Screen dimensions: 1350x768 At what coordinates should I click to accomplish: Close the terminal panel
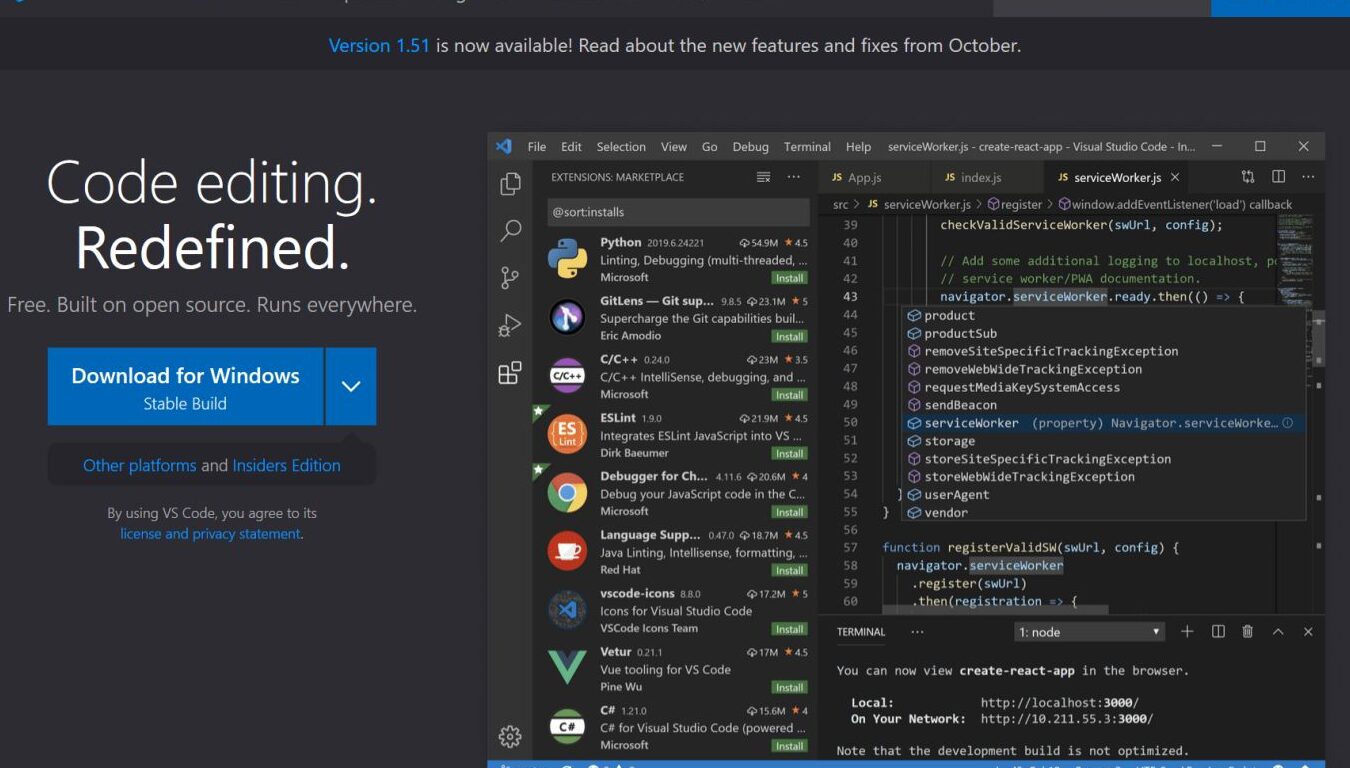click(1308, 632)
